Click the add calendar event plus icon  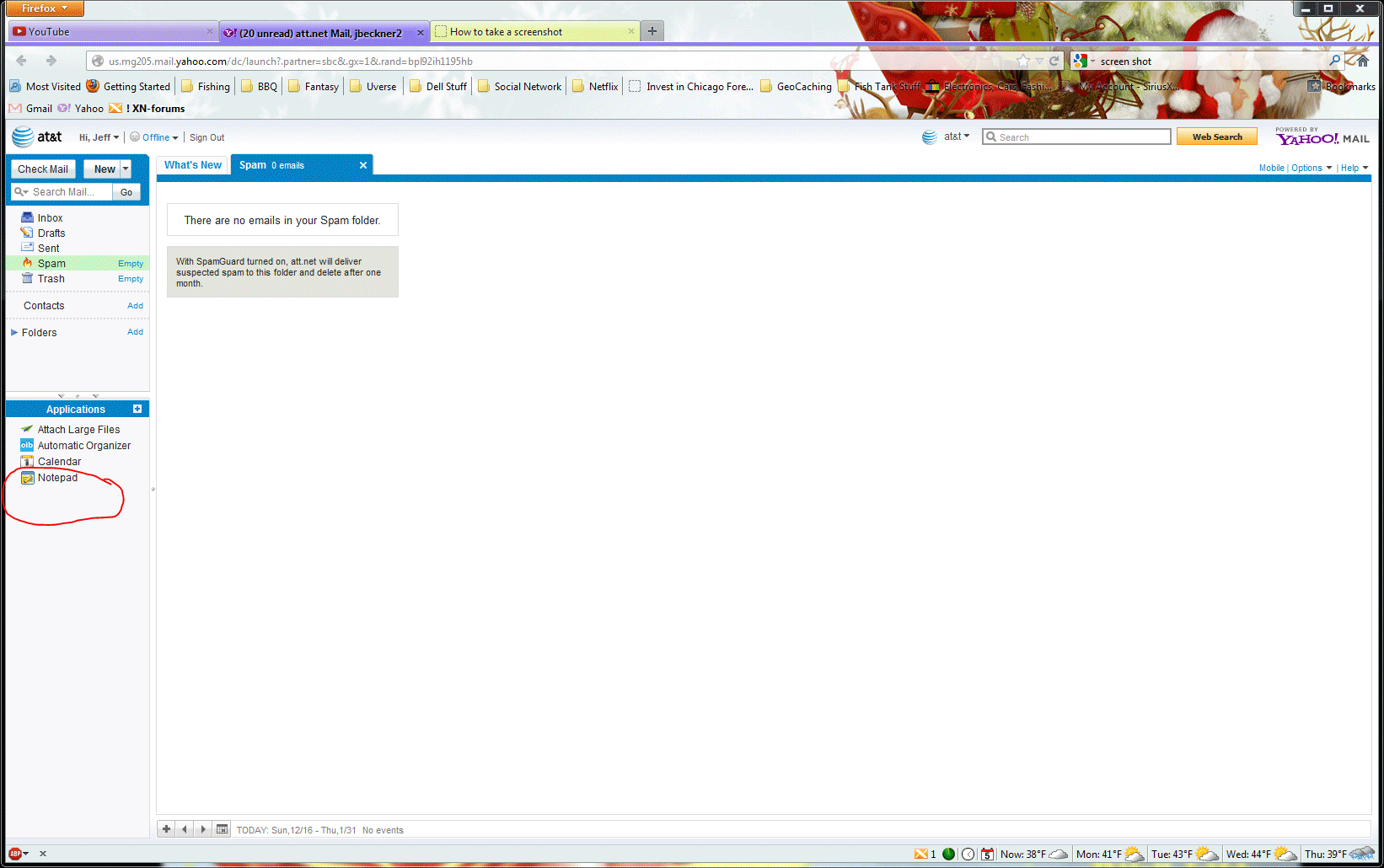(167, 829)
